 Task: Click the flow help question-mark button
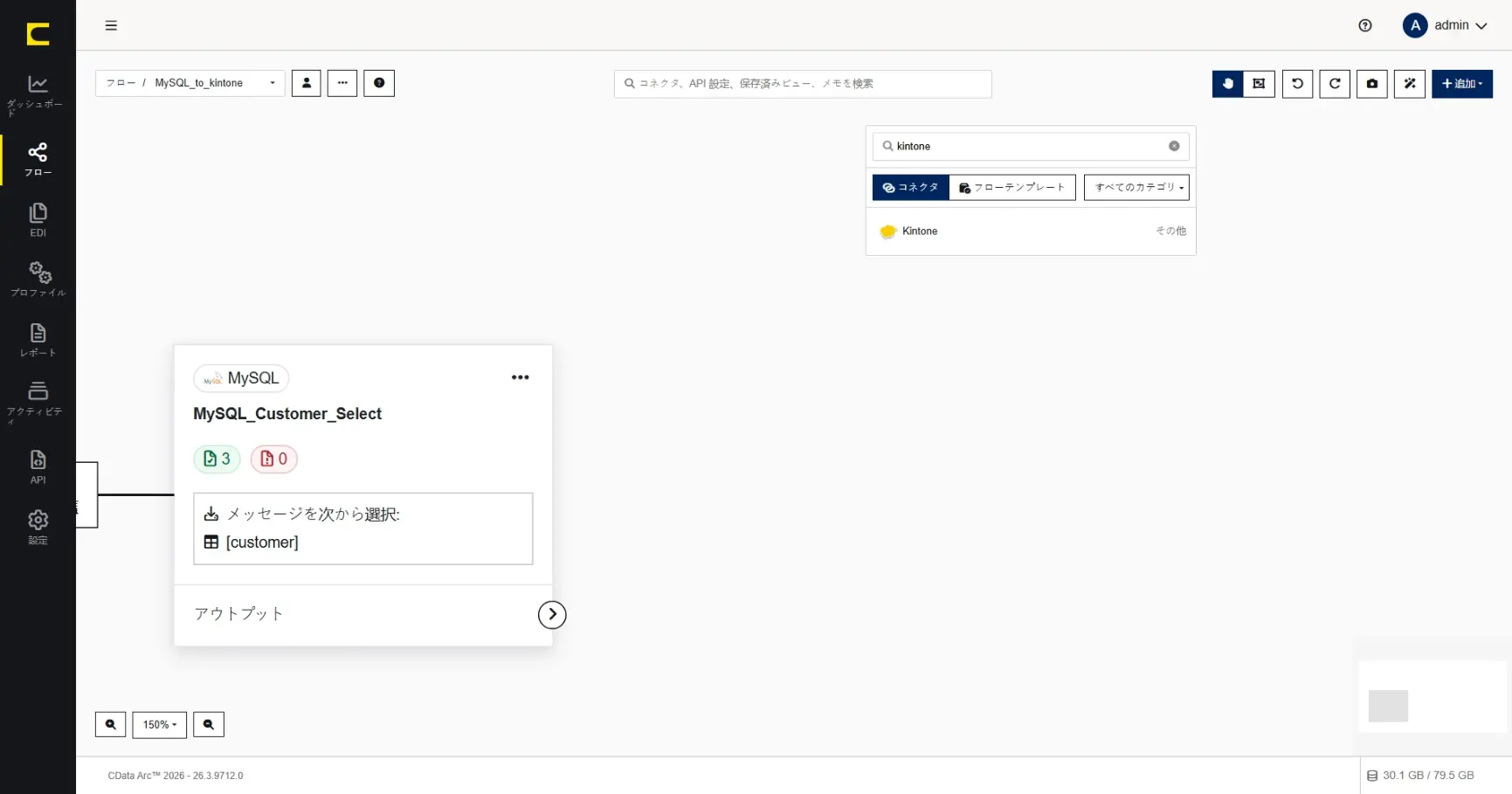[x=379, y=83]
